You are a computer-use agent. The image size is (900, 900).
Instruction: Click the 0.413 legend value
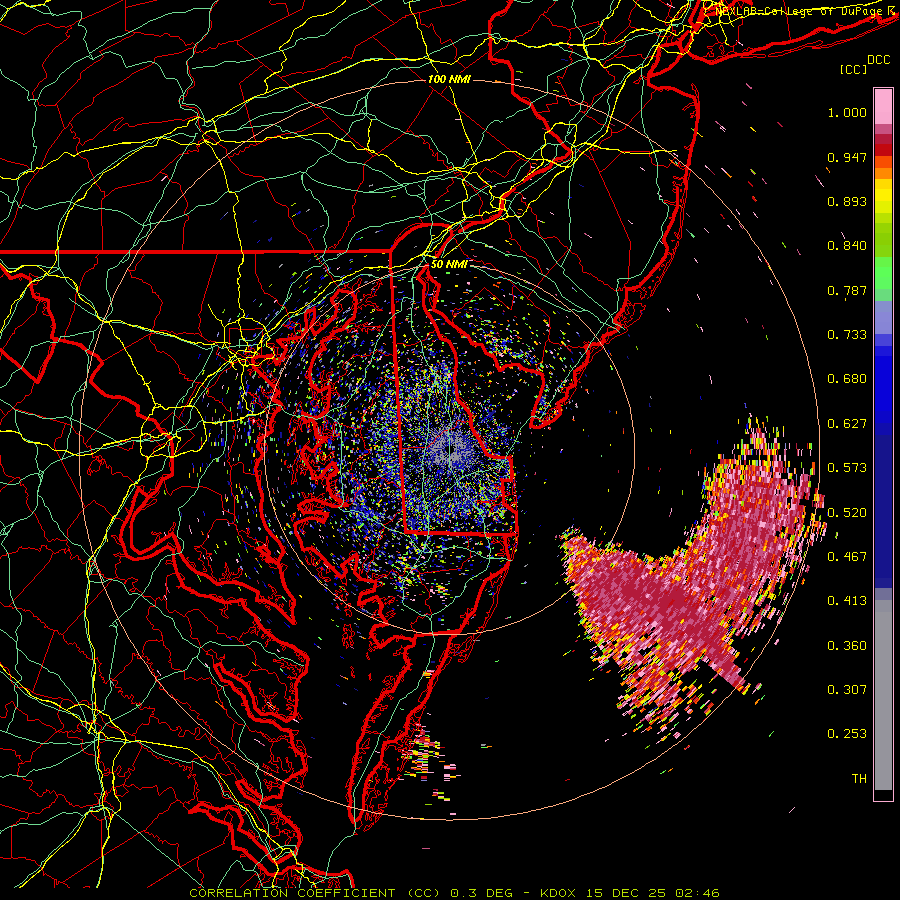[x=847, y=601]
